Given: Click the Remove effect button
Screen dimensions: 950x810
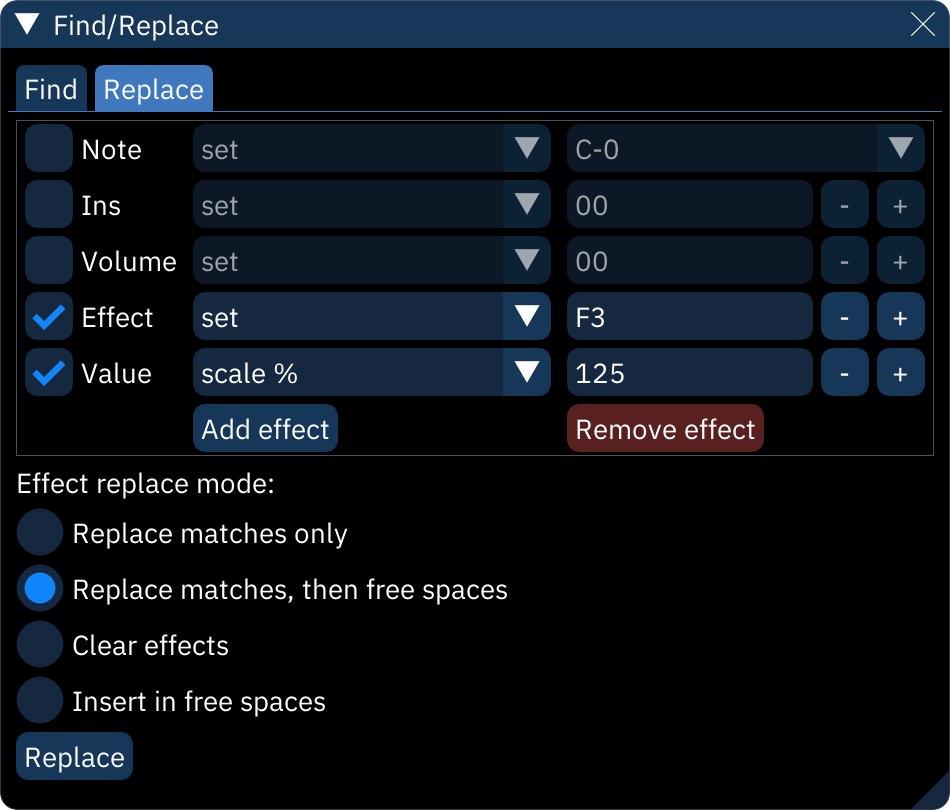Looking at the screenshot, I should pos(664,428).
